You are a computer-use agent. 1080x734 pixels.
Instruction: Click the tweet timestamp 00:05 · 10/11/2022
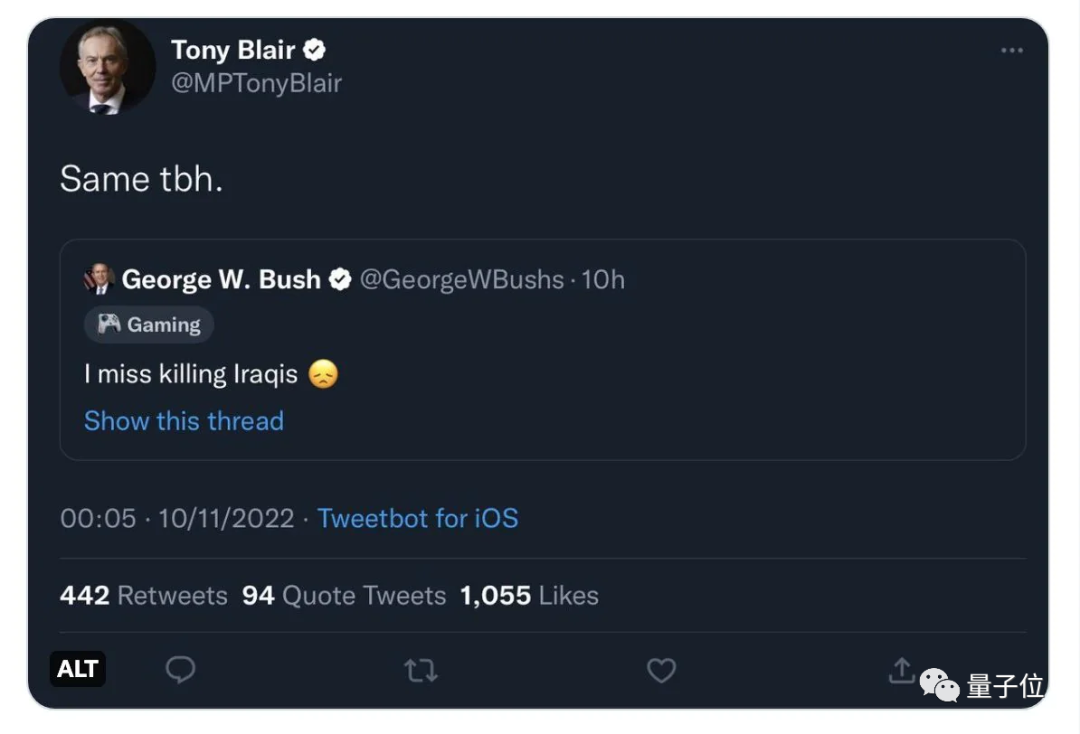coord(177,518)
